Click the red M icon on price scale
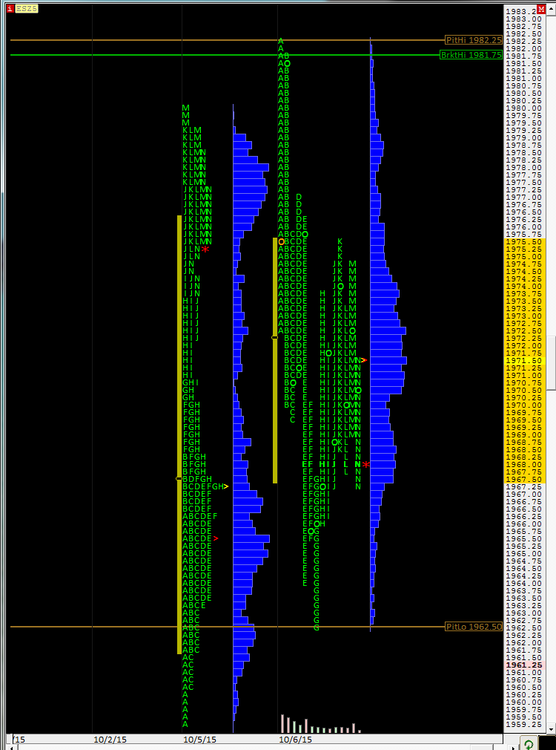This screenshot has width=556, height=750. (x=541, y=10)
